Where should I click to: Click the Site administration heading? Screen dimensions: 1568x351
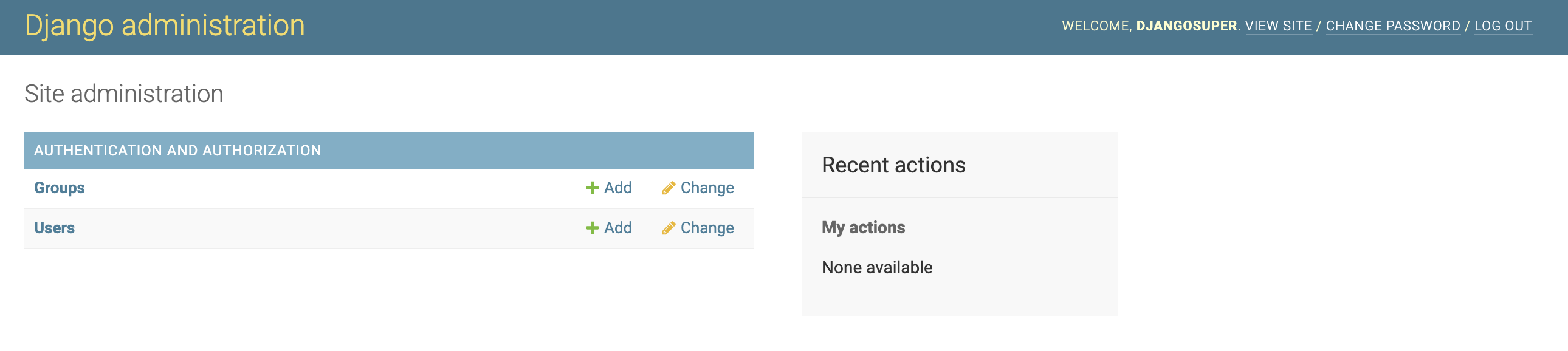(x=123, y=94)
